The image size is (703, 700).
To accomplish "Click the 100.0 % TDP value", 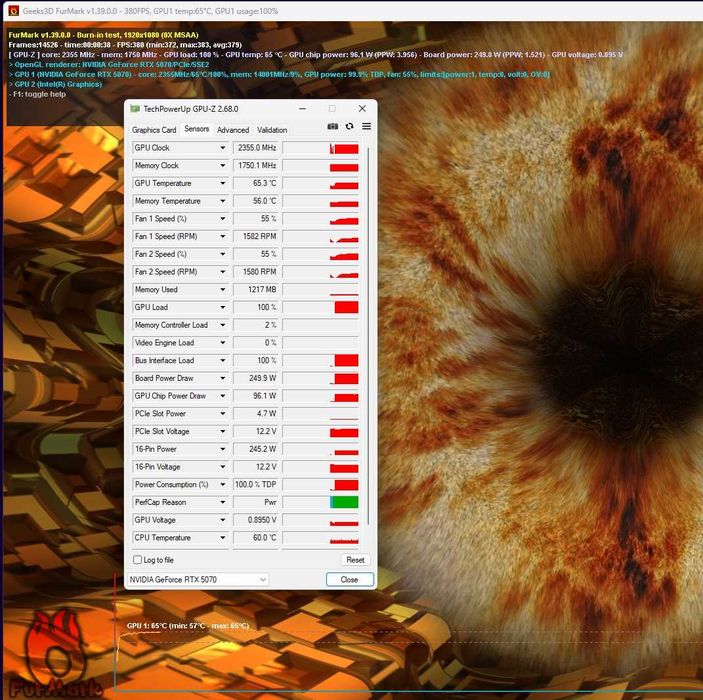I will point(256,484).
